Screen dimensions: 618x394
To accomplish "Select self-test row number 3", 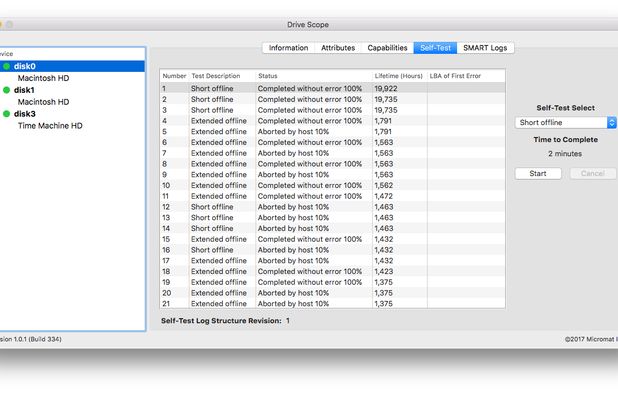I will tap(332, 110).
